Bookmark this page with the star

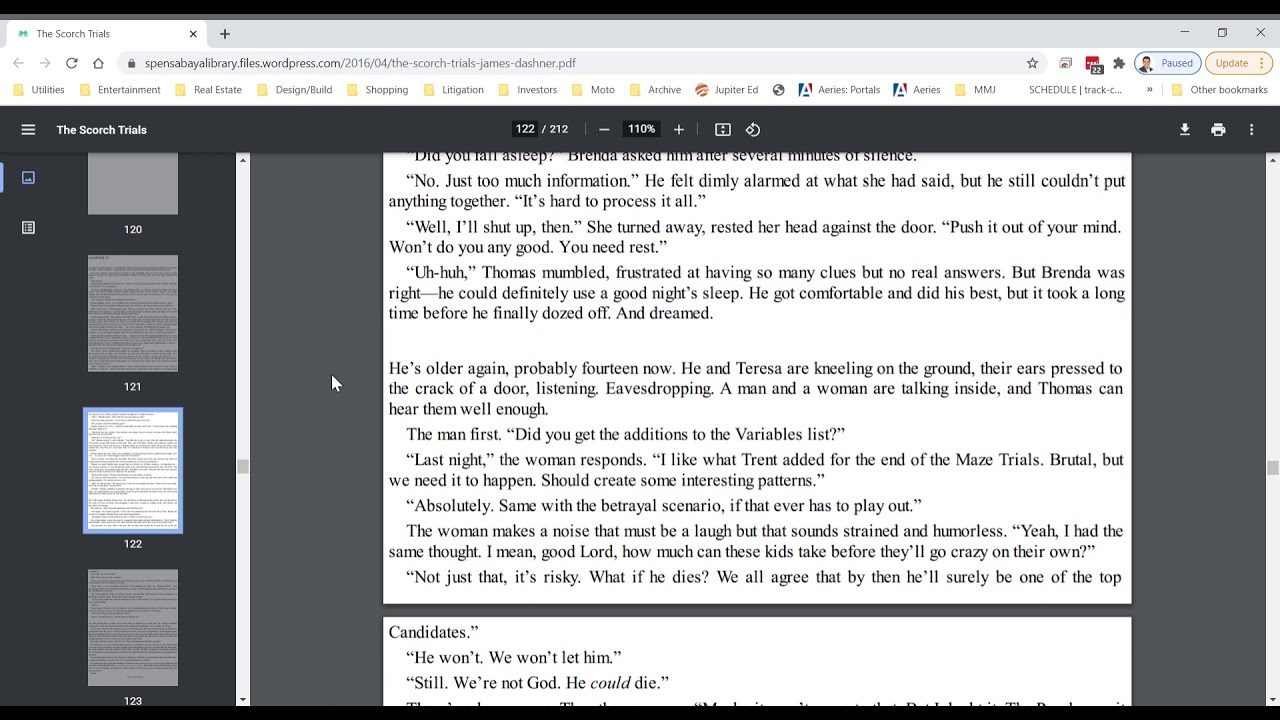tap(1032, 63)
